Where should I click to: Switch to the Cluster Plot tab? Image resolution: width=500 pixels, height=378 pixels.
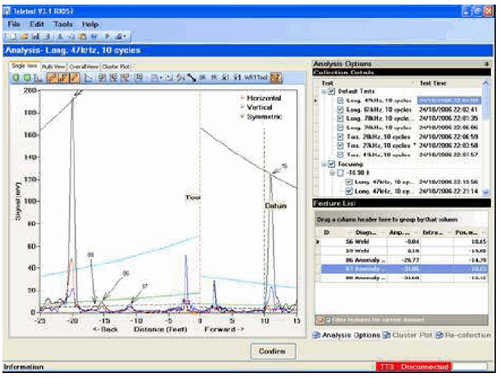click(116, 67)
